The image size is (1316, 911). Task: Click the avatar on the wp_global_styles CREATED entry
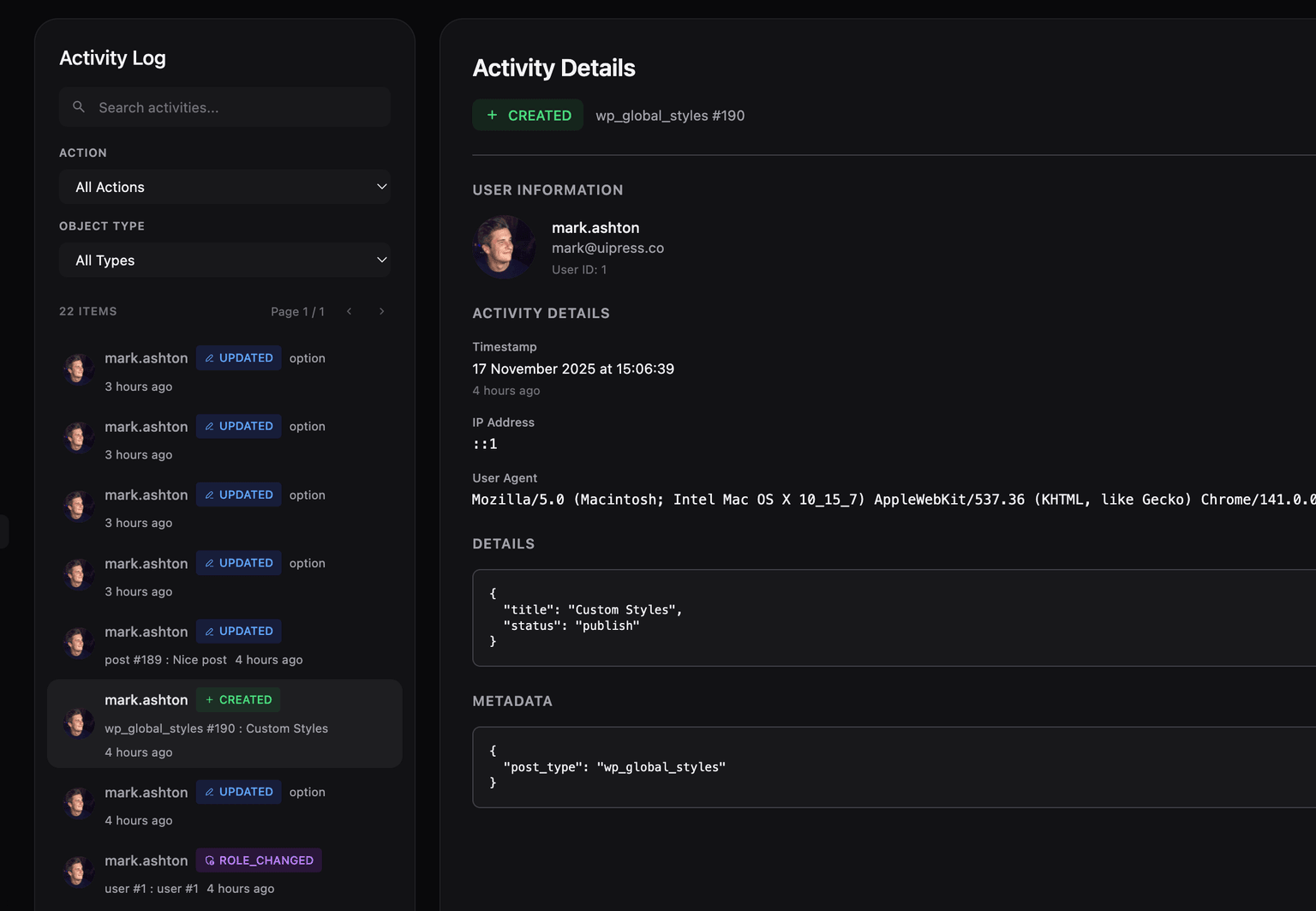point(78,722)
